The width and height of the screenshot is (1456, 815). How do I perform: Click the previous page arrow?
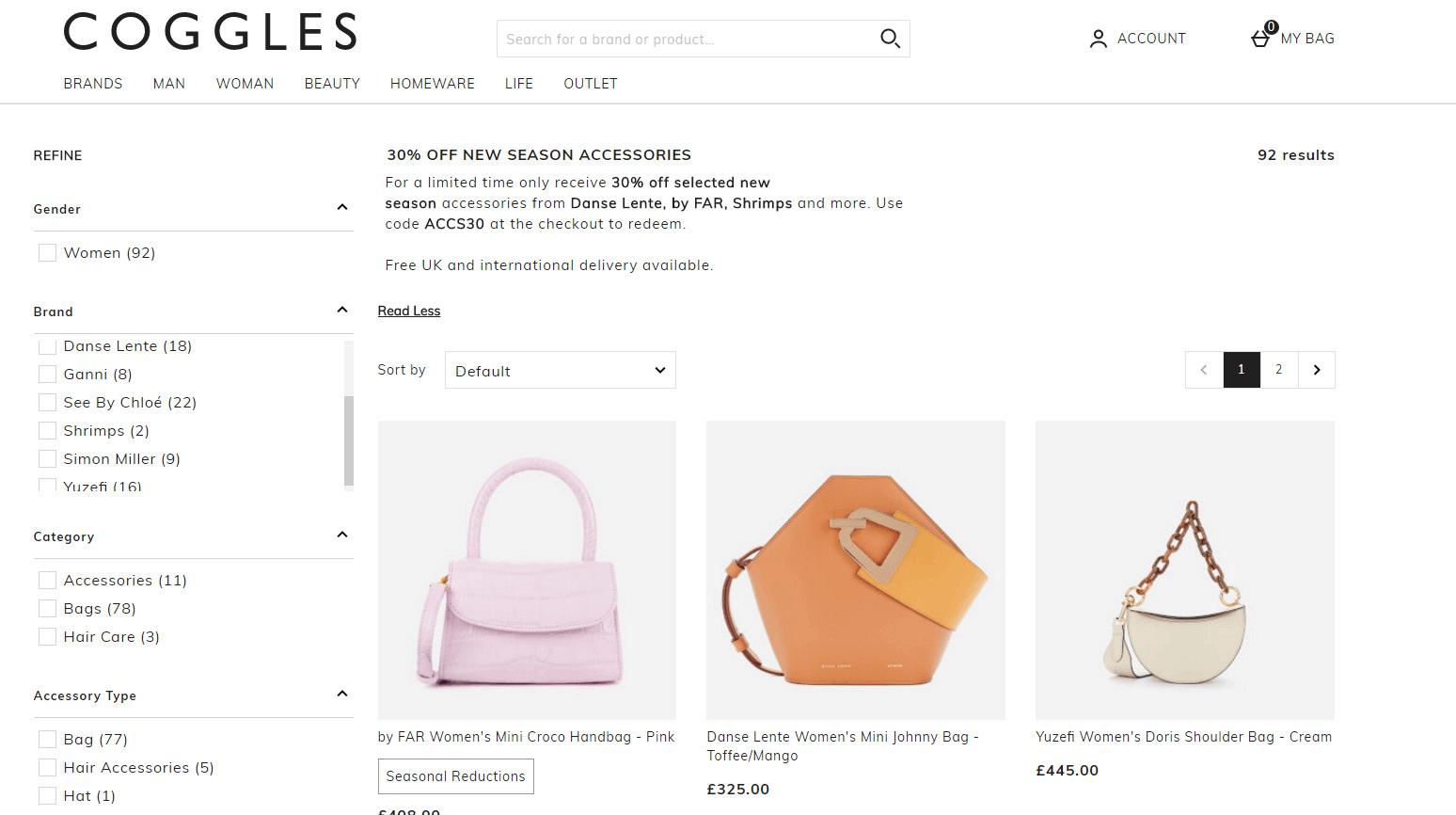tap(1204, 370)
